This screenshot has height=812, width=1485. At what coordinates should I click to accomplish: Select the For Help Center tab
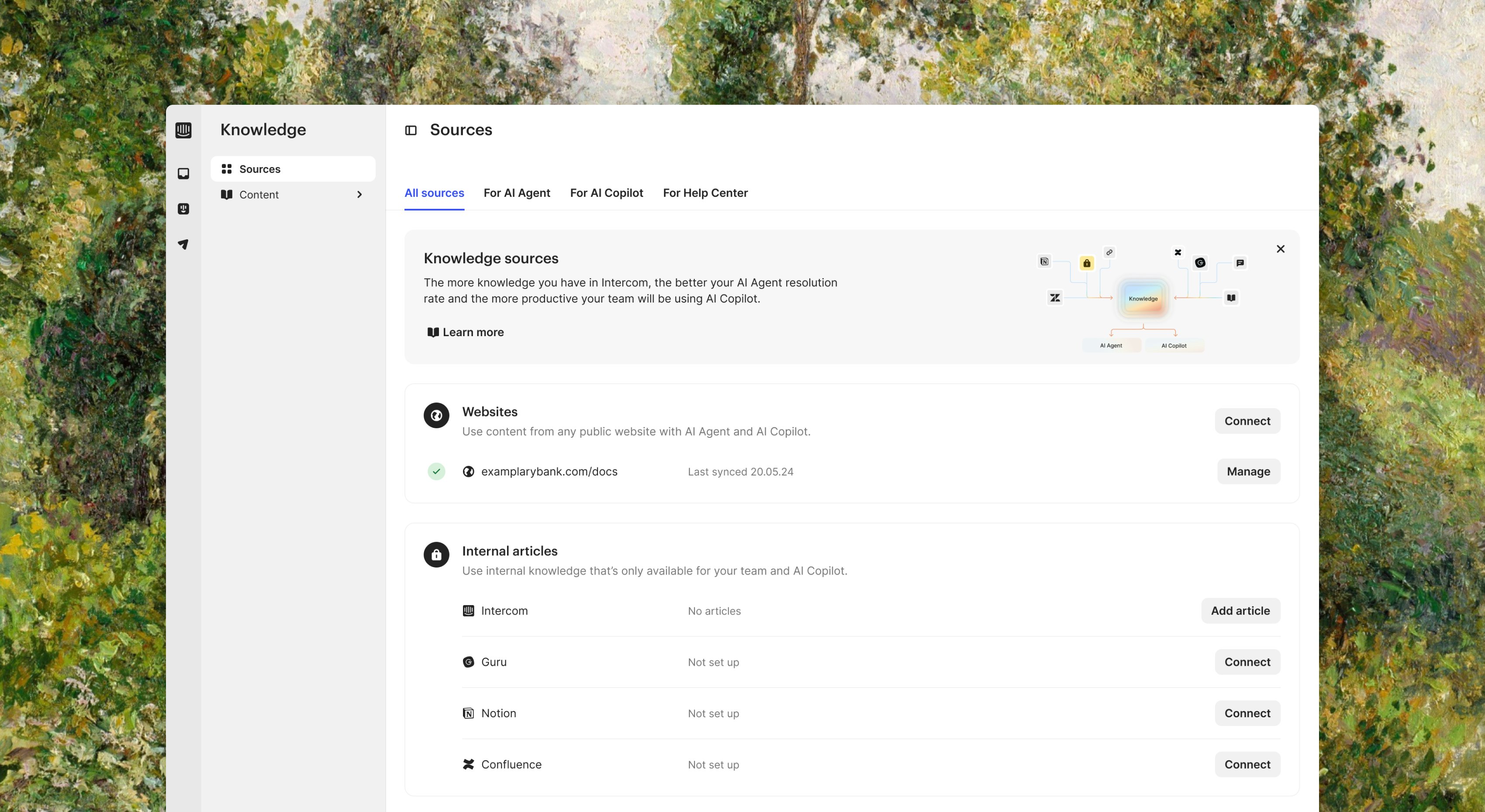click(705, 192)
